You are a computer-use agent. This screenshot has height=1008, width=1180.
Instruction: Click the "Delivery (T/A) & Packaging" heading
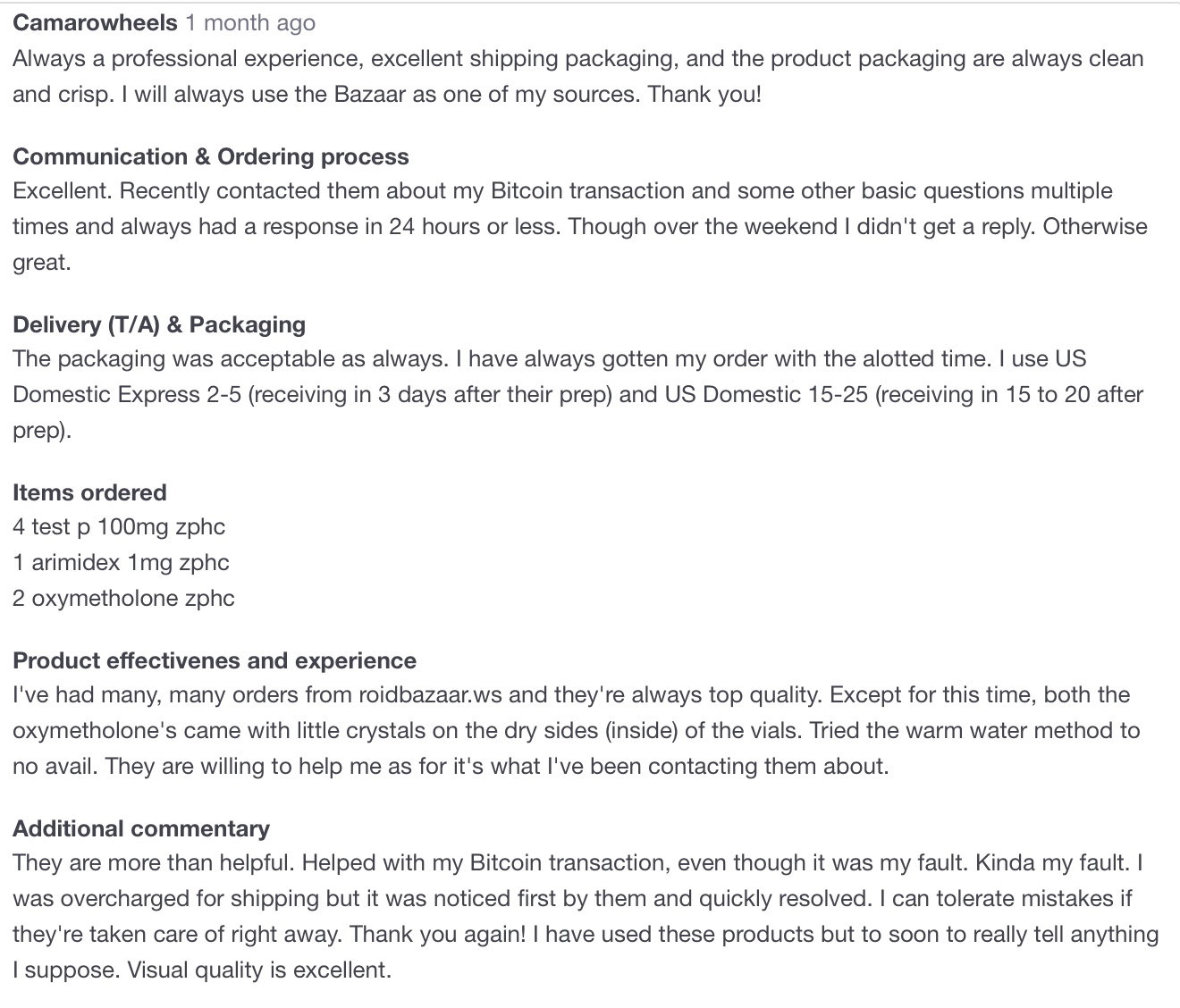tap(159, 324)
